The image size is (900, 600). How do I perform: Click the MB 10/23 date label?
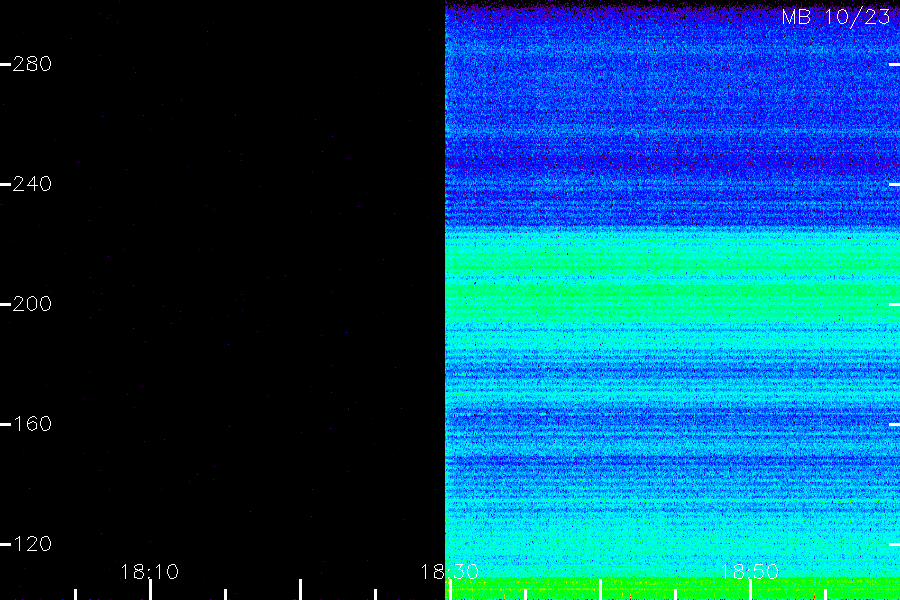click(836, 17)
